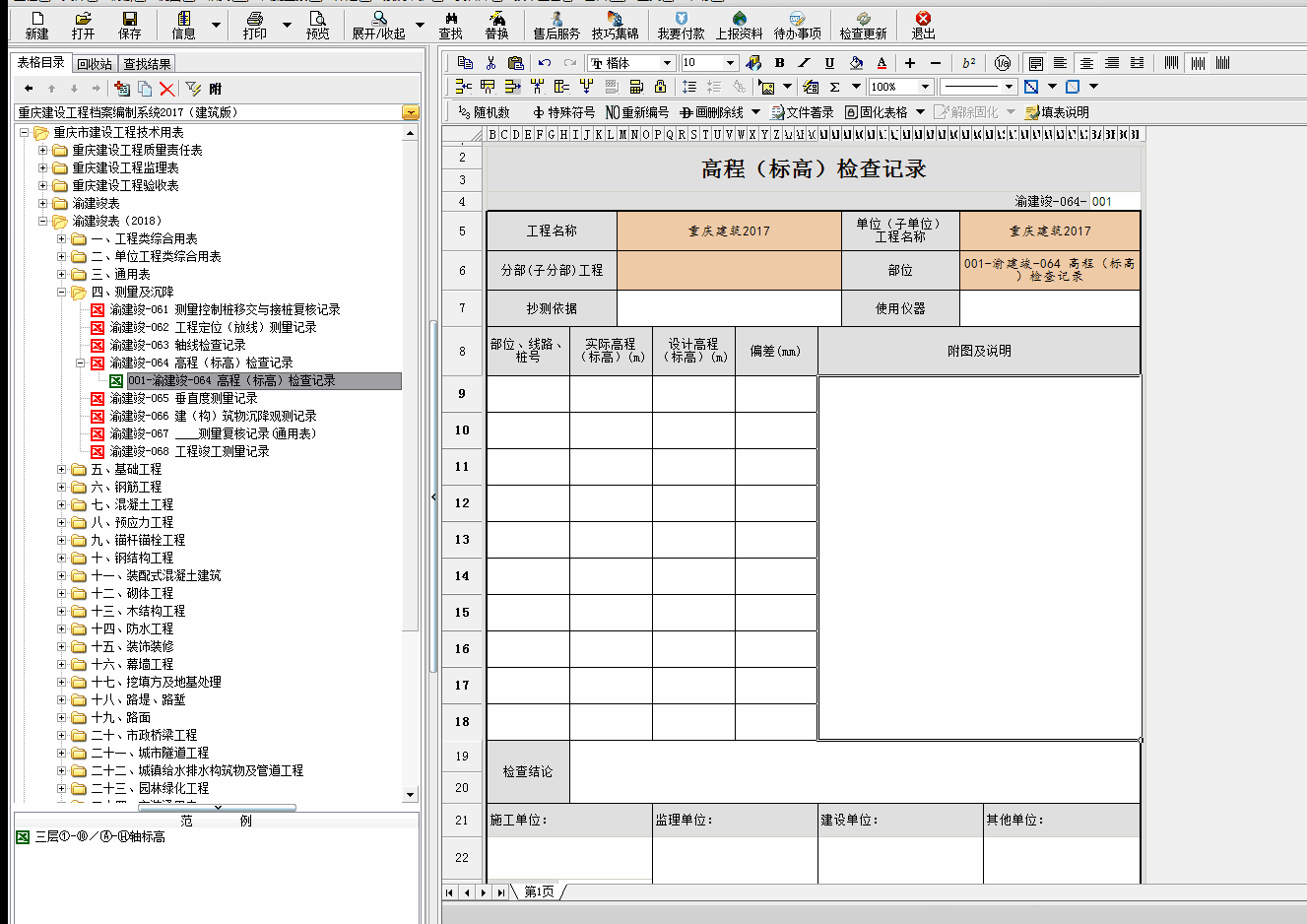This screenshot has height=924, width=1307.
Task: Click the 填表说明 button
Action: (x=1057, y=112)
